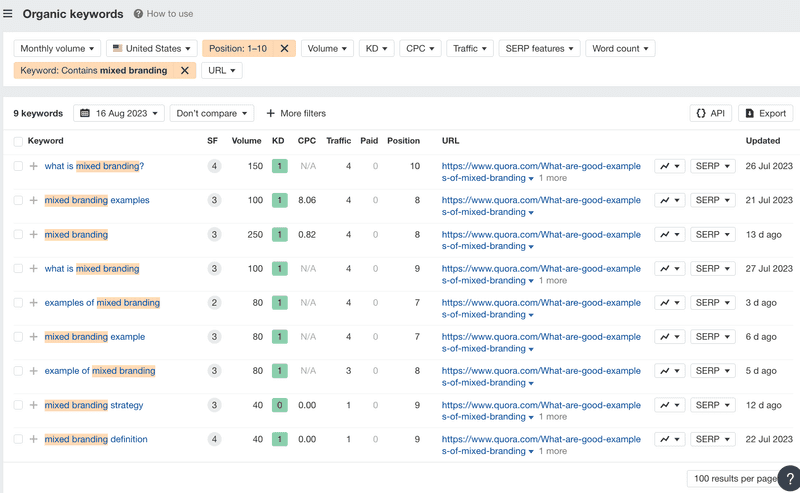Open Don't compare dropdown
Viewport: 800px width, 493px height.
click(x=212, y=113)
